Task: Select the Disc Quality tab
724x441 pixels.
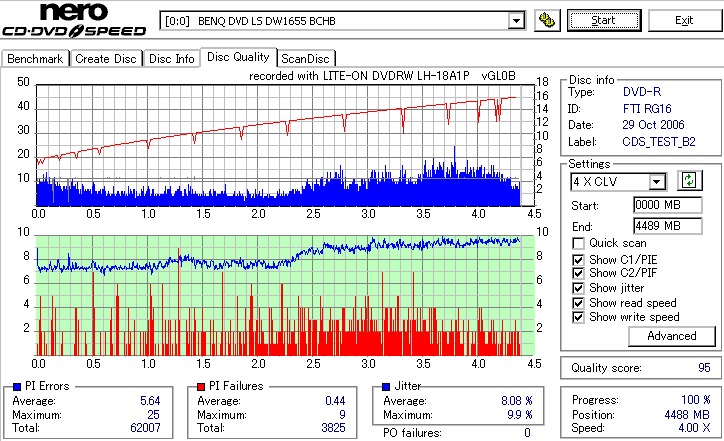Action: click(238, 57)
